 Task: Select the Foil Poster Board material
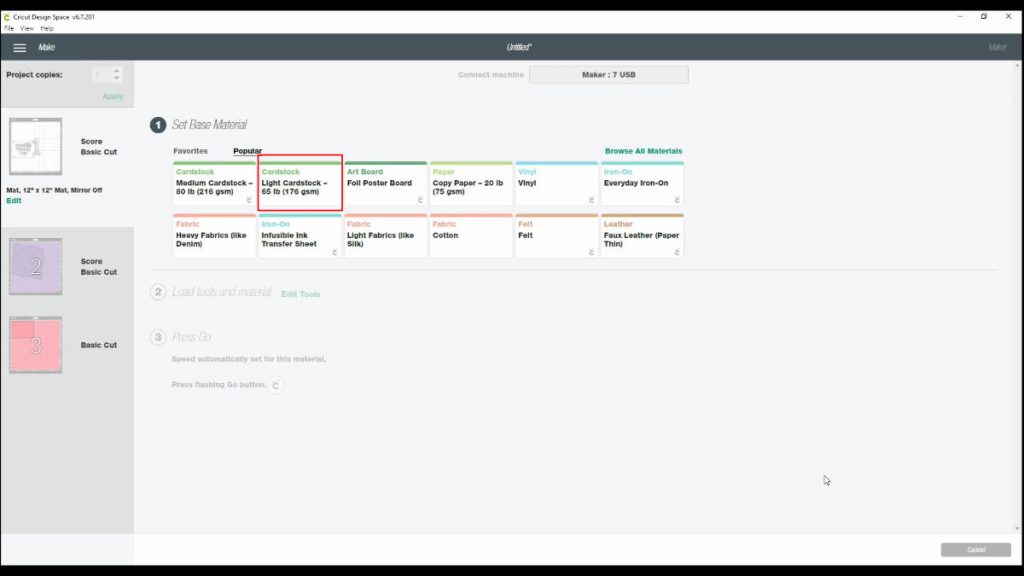coord(385,184)
